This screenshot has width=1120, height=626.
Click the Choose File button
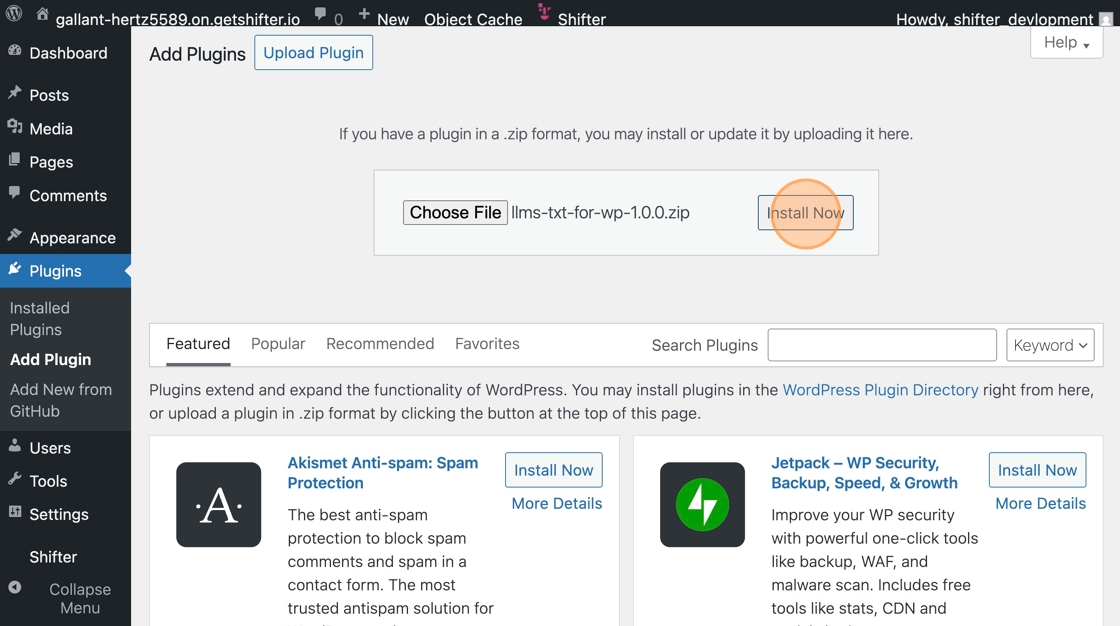pyautogui.click(x=456, y=212)
